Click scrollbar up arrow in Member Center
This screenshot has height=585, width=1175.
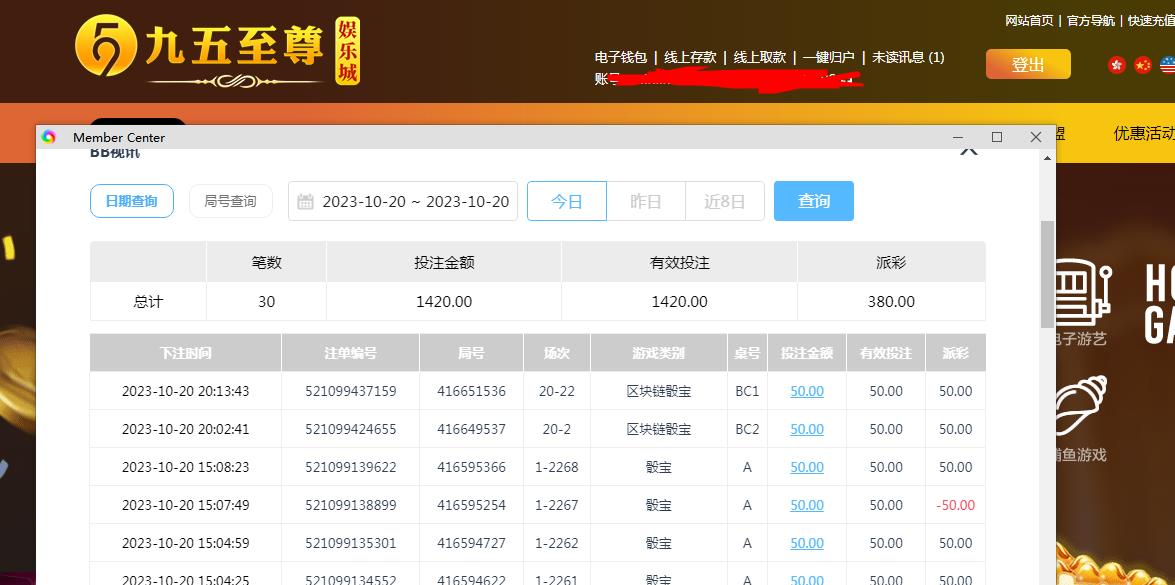pos(1048,158)
